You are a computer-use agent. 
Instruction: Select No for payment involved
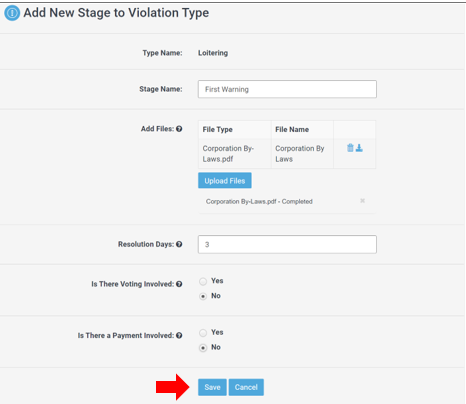click(203, 348)
